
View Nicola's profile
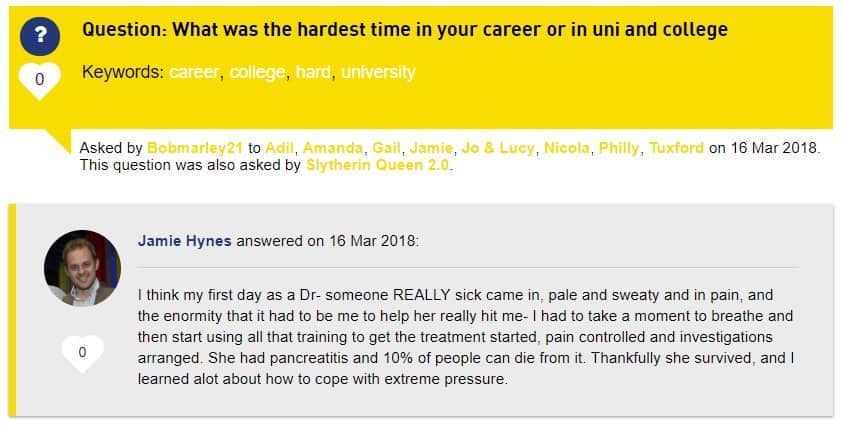point(567,148)
